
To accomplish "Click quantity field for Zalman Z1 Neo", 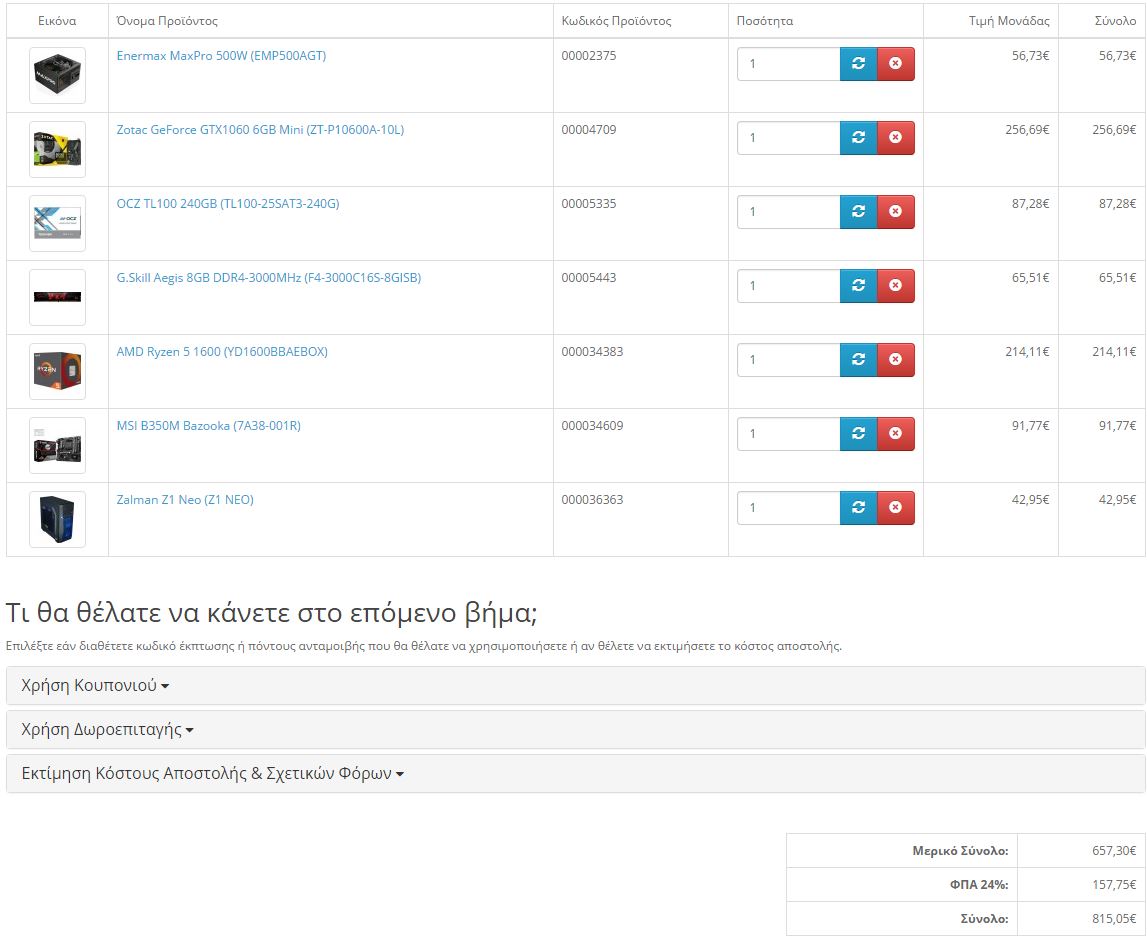I will pos(789,508).
